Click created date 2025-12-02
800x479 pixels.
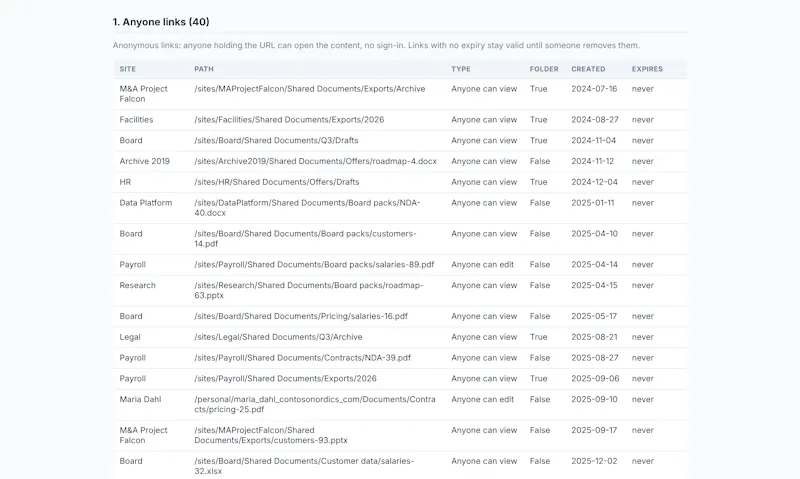pyautogui.click(x=594, y=461)
